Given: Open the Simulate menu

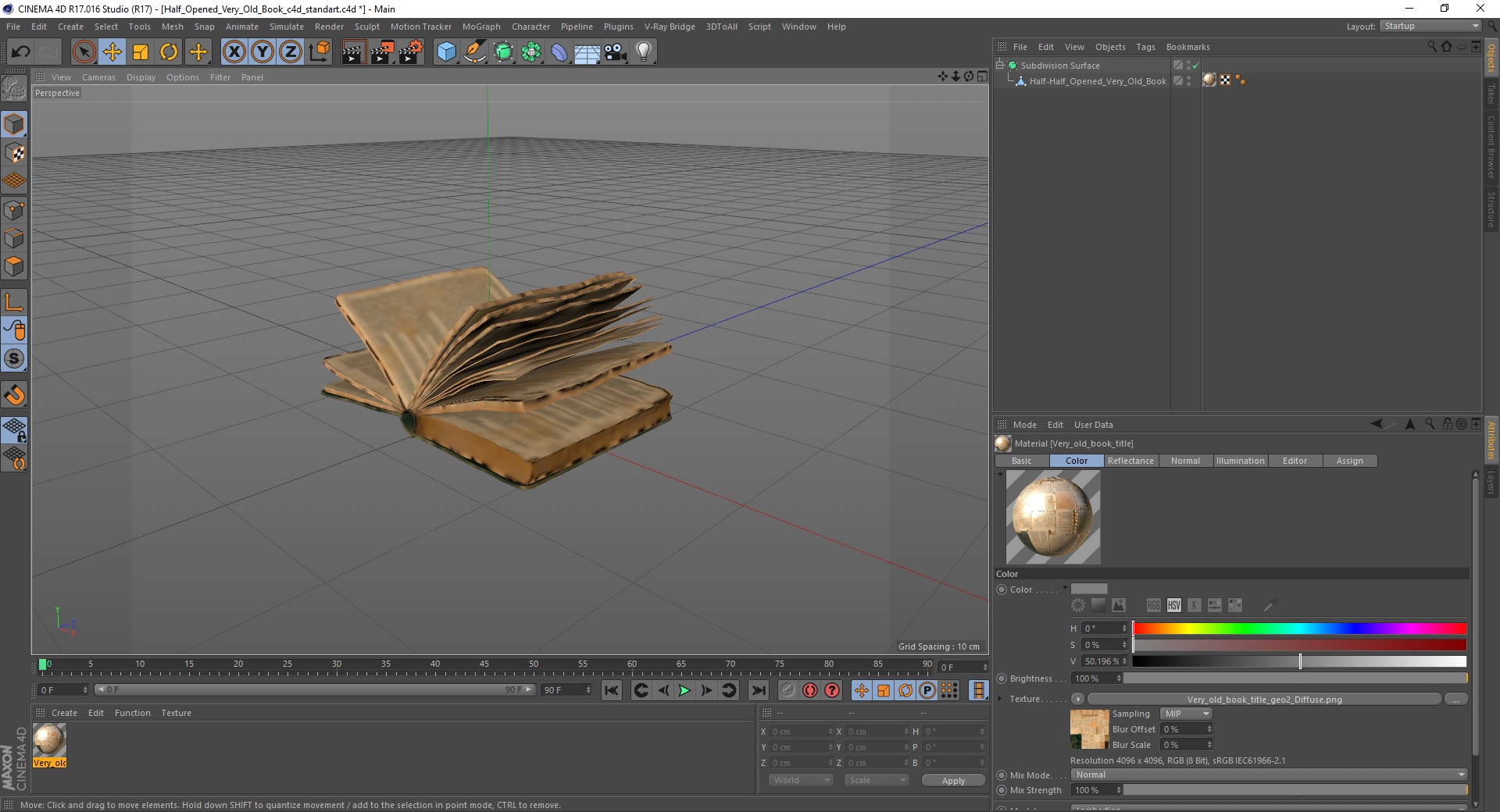Looking at the screenshot, I should (x=287, y=27).
